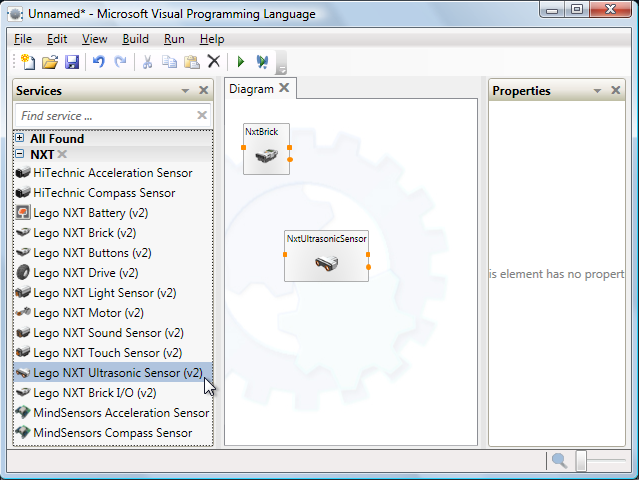Image resolution: width=639 pixels, height=480 pixels.
Task: Click the Copy toolbar icon
Action: pos(169,62)
